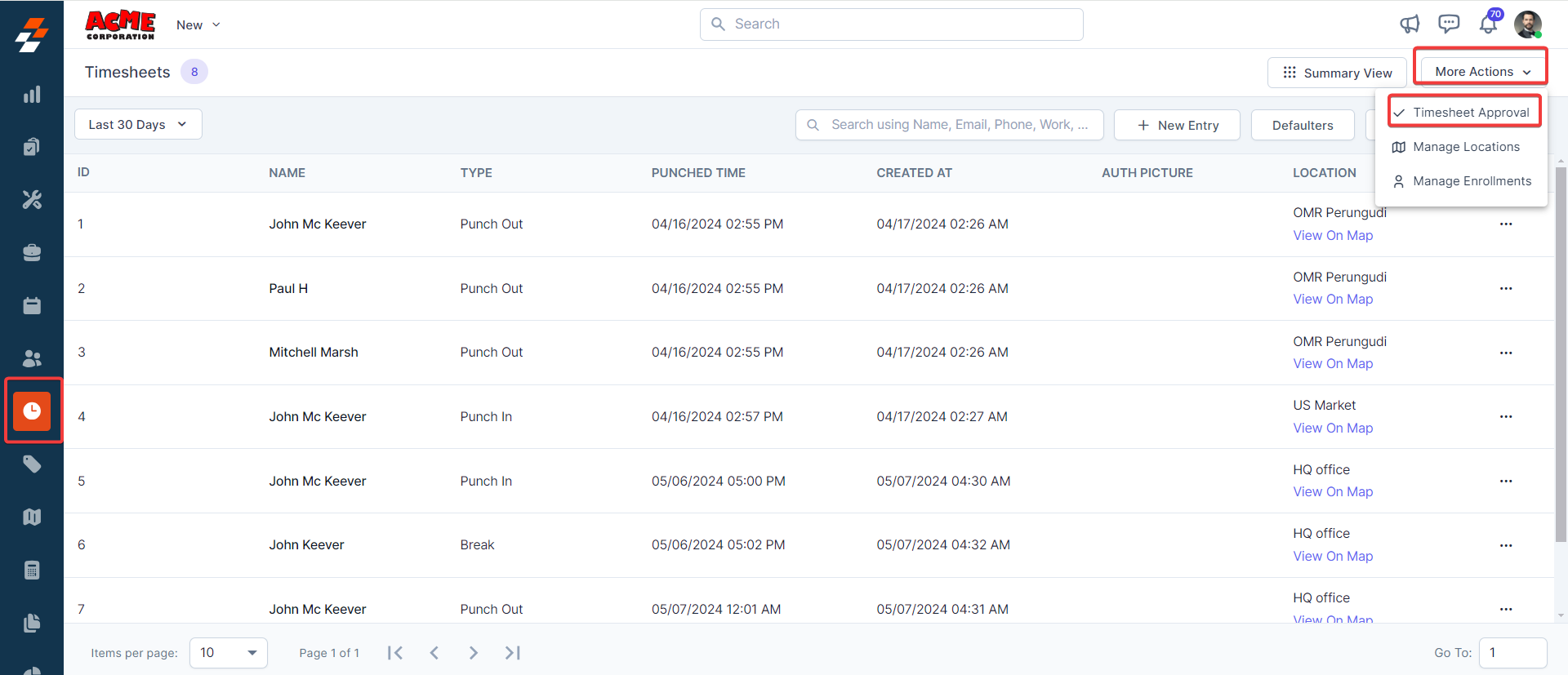Screen dimensions: 1568x675
Task: Open the items per page dropdown
Action: point(229,653)
